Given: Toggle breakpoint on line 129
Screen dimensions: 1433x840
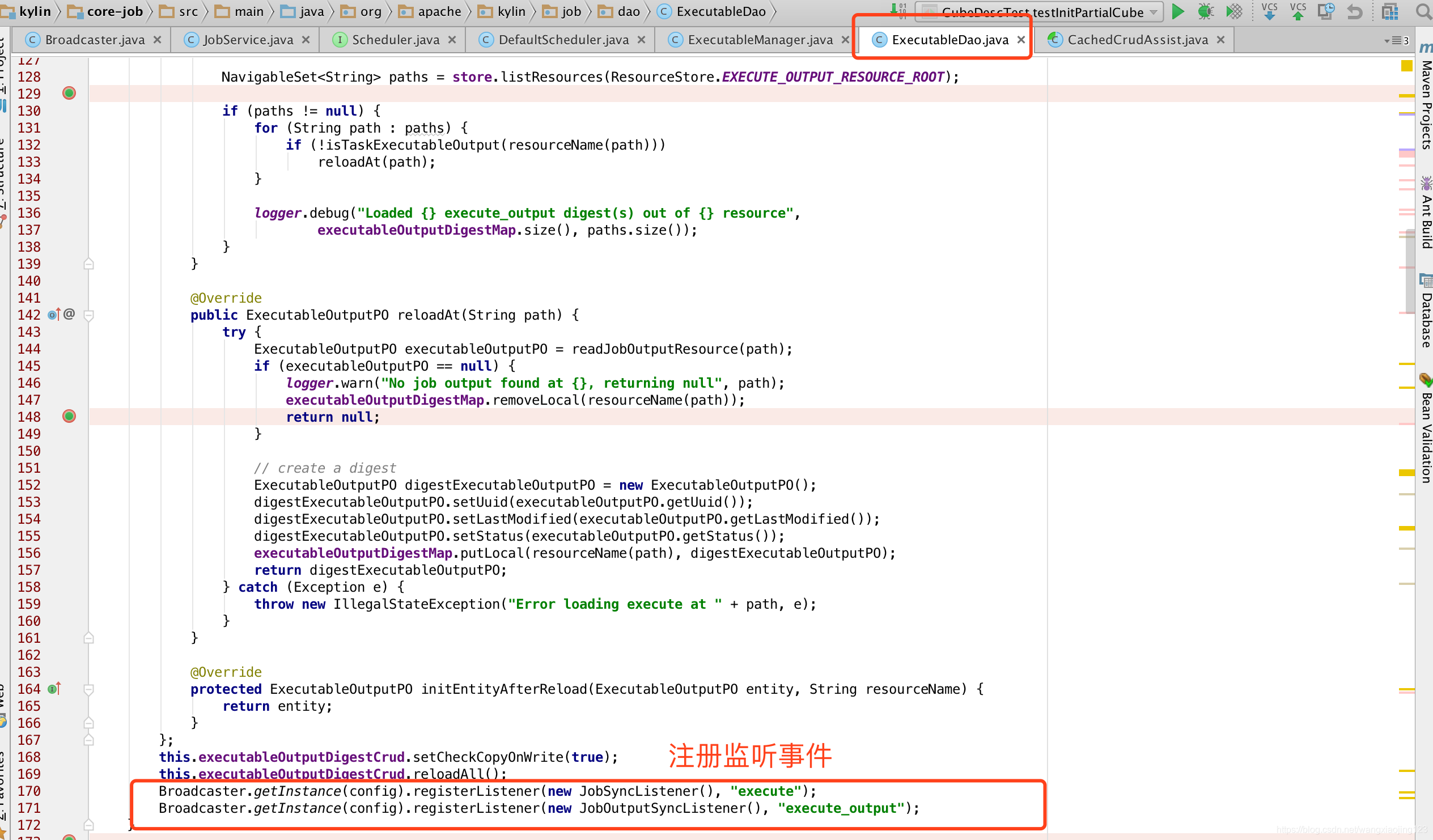Looking at the screenshot, I should [x=69, y=94].
